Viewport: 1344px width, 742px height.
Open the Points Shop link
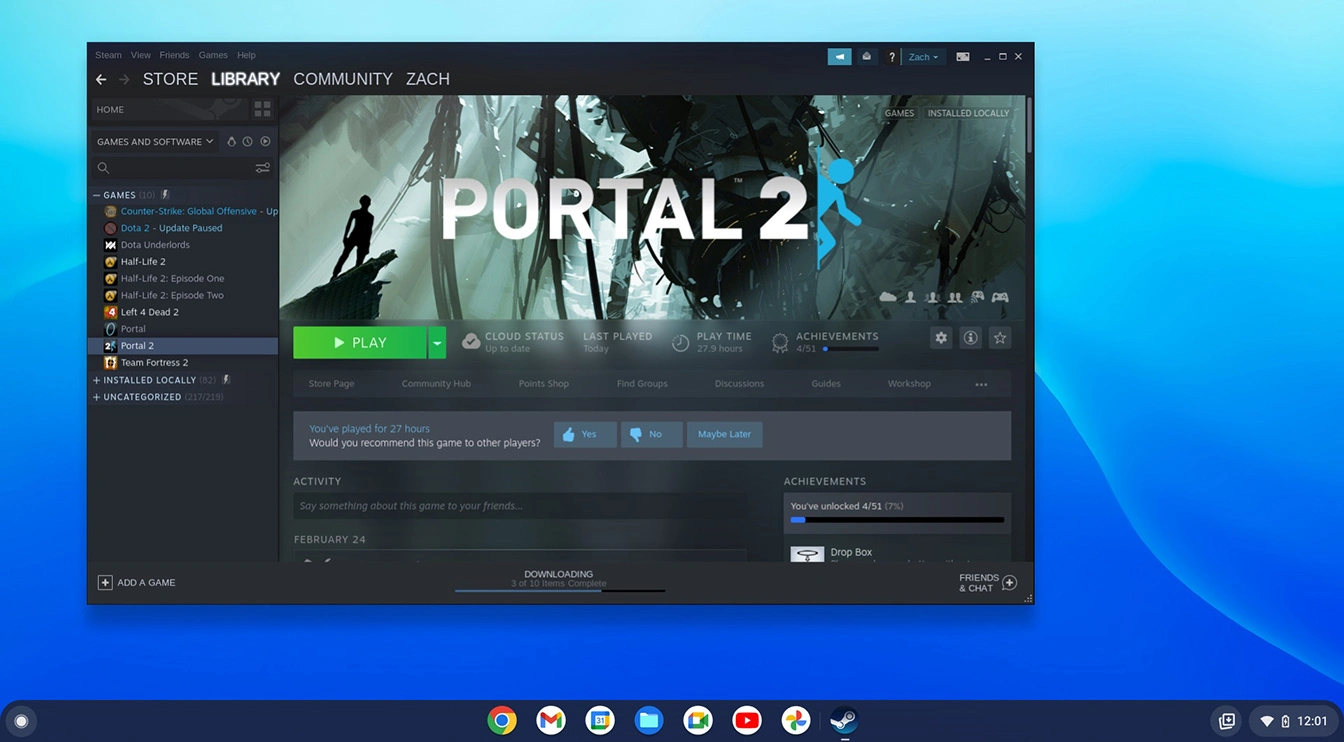[x=544, y=384]
